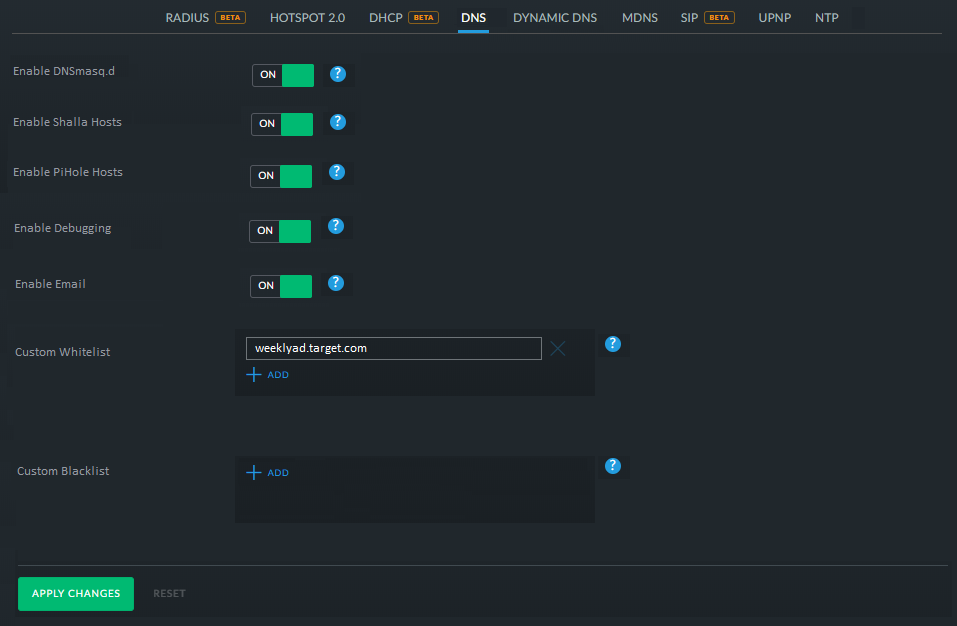Screen dimensions: 957x626
Task: Toggle Enable DNSmasq.d switch off
Action: [283, 75]
